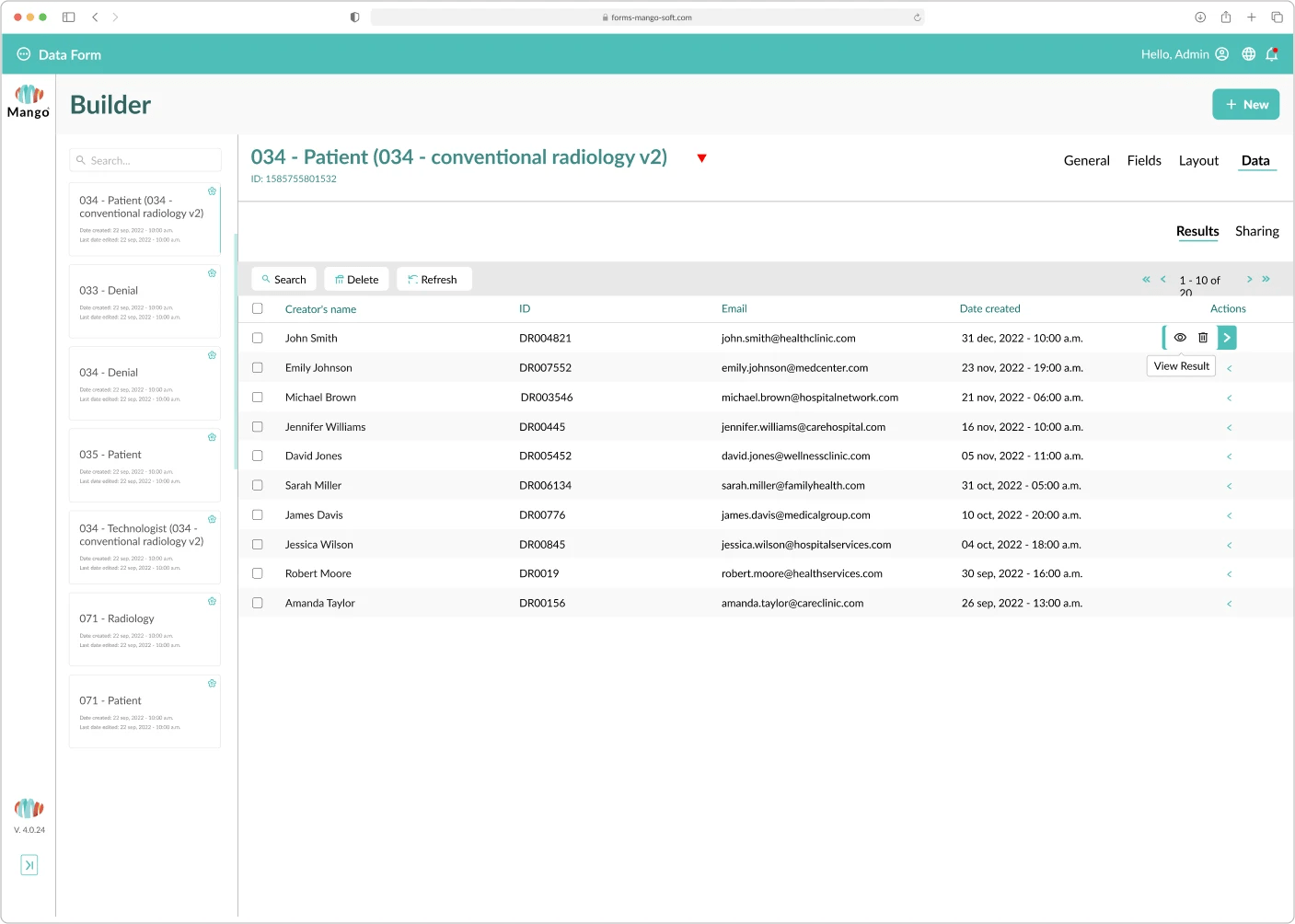The image size is (1295, 924).
Task: Collapse the green actions arrow in John Smith's row
Action: 1227,338
